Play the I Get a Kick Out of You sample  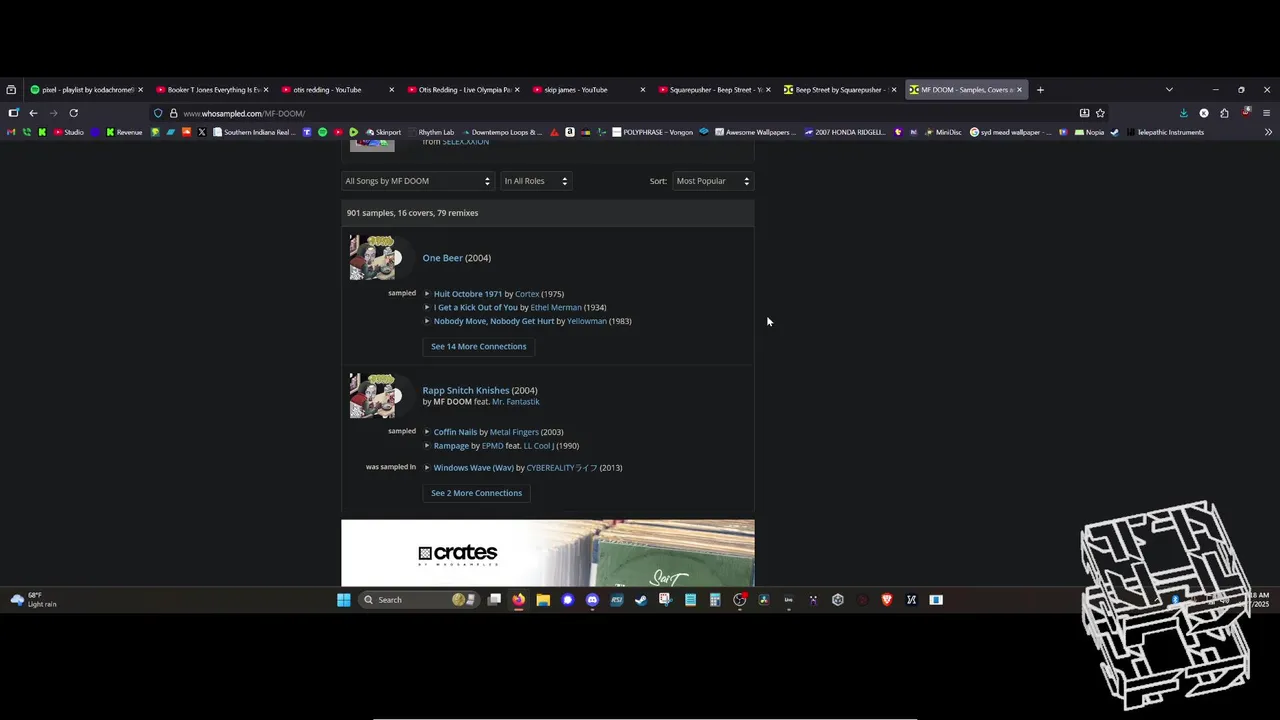pos(427,308)
